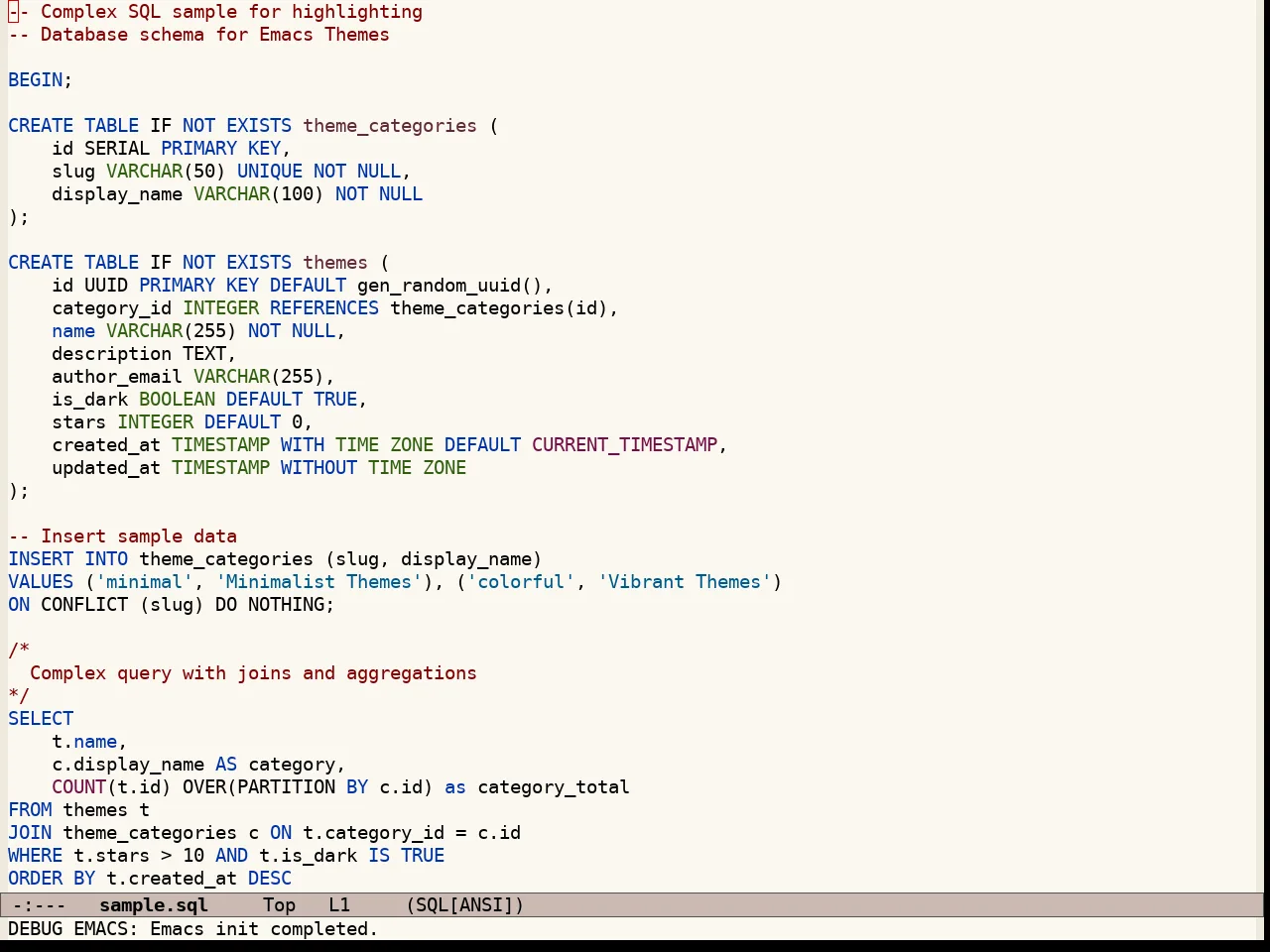Click REFERENCES keyword in category_id line
Screen dimensions: 1270x952
324,307
